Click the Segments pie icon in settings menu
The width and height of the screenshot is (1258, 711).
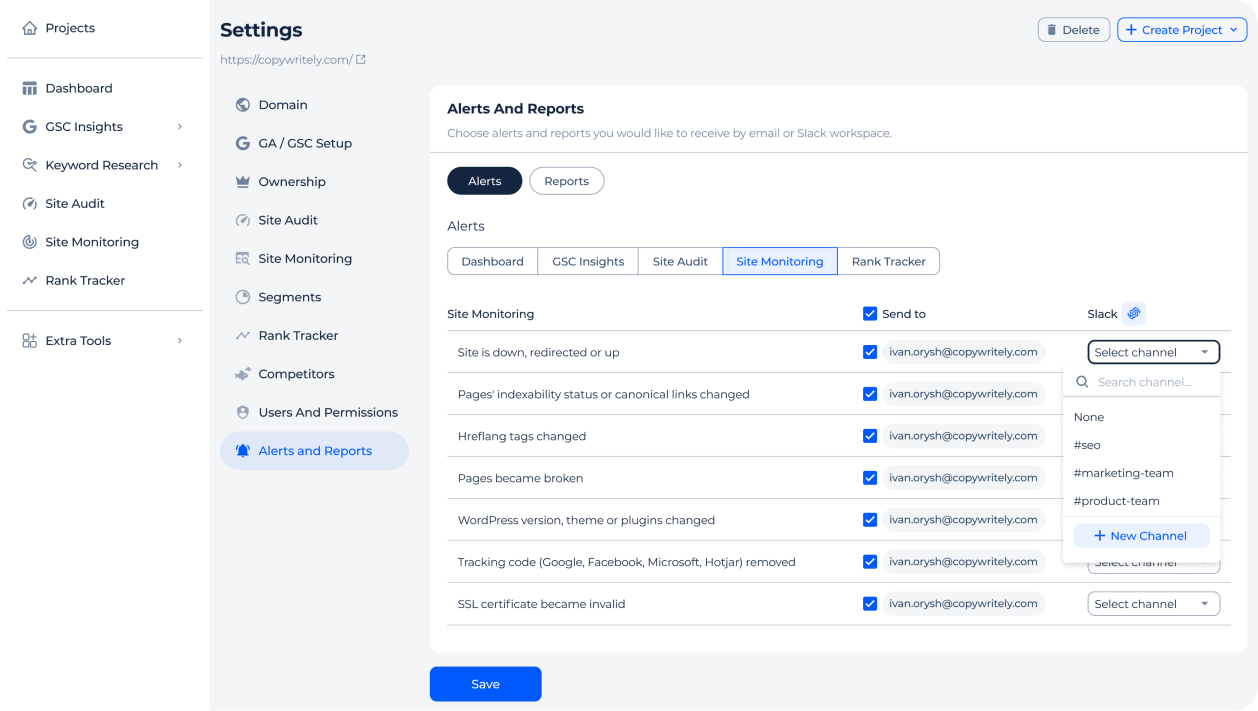(242, 297)
